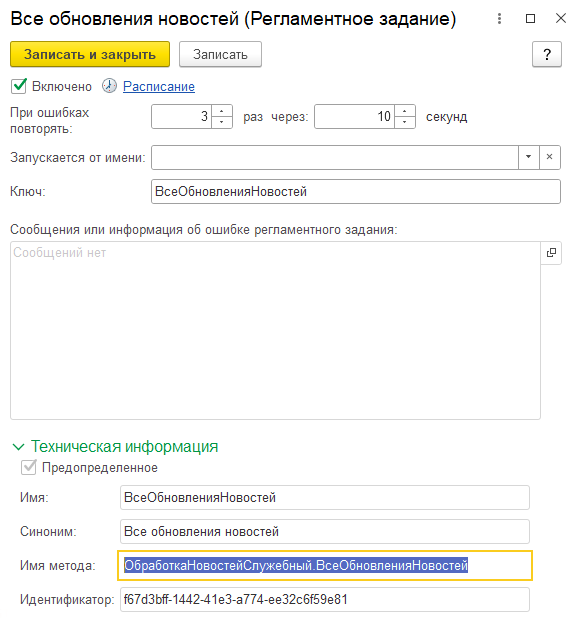Click the Предопределенное checkbox
Screen dimensions: 574x618
click(28, 467)
